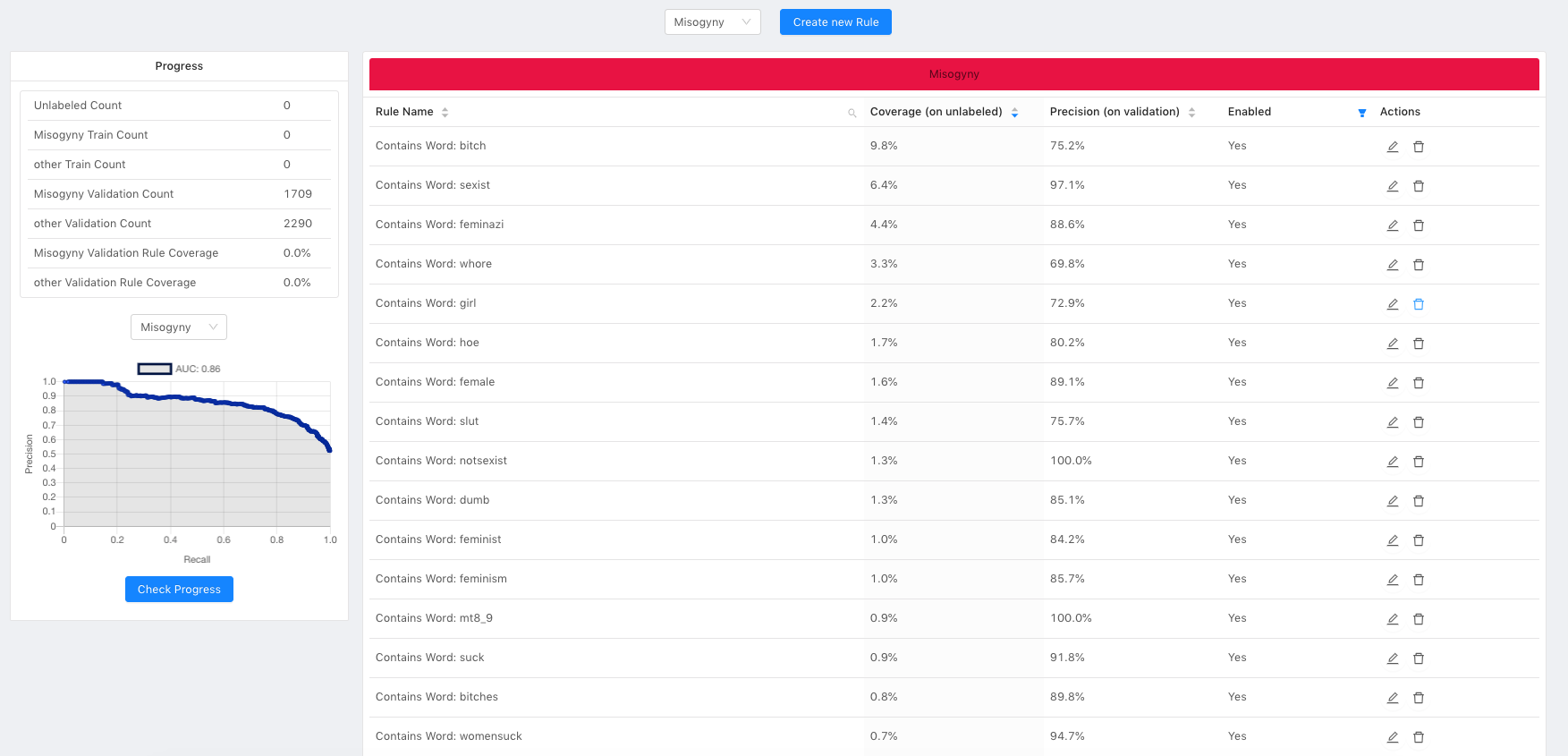Click the Unlabeled Count row label
Viewport: 1568px width, 756px height.
78,106
